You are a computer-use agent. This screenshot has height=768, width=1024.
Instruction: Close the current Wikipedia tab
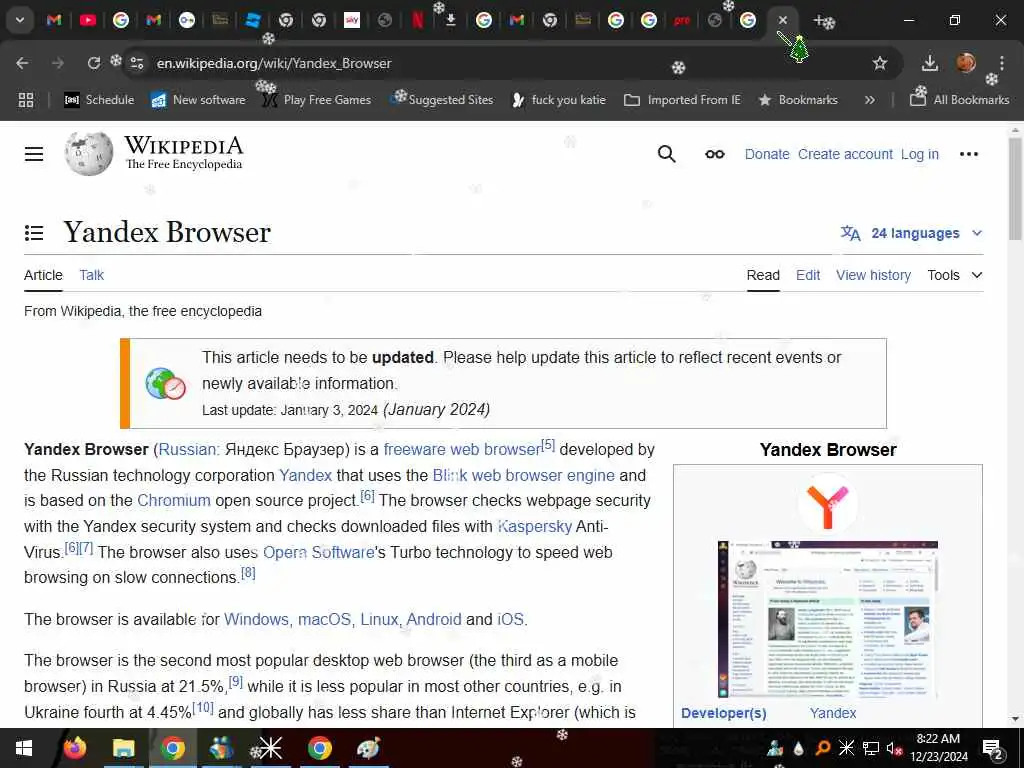(782, 20)
